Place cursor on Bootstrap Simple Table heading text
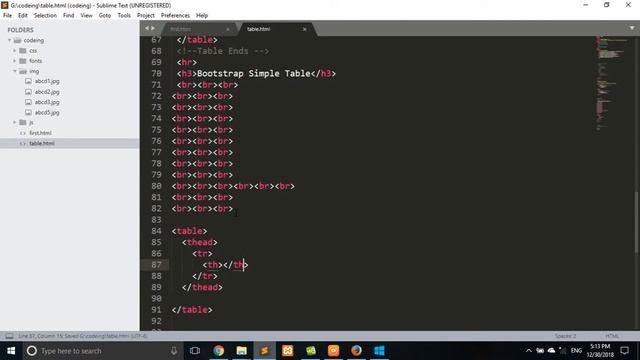This screenshot has height=360, width=640. click(254, 73)
